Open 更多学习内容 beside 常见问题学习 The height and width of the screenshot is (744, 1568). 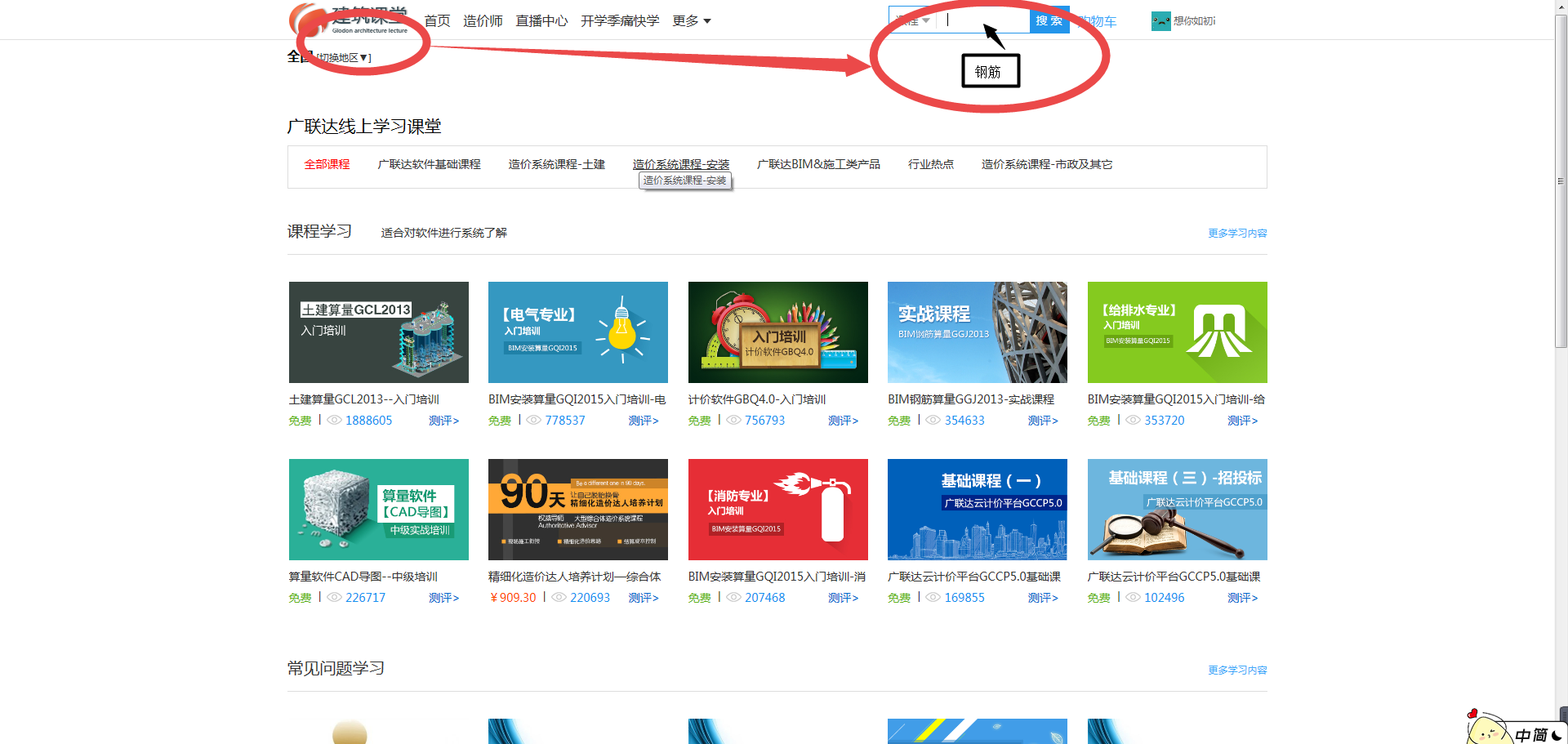[1237, 670]
